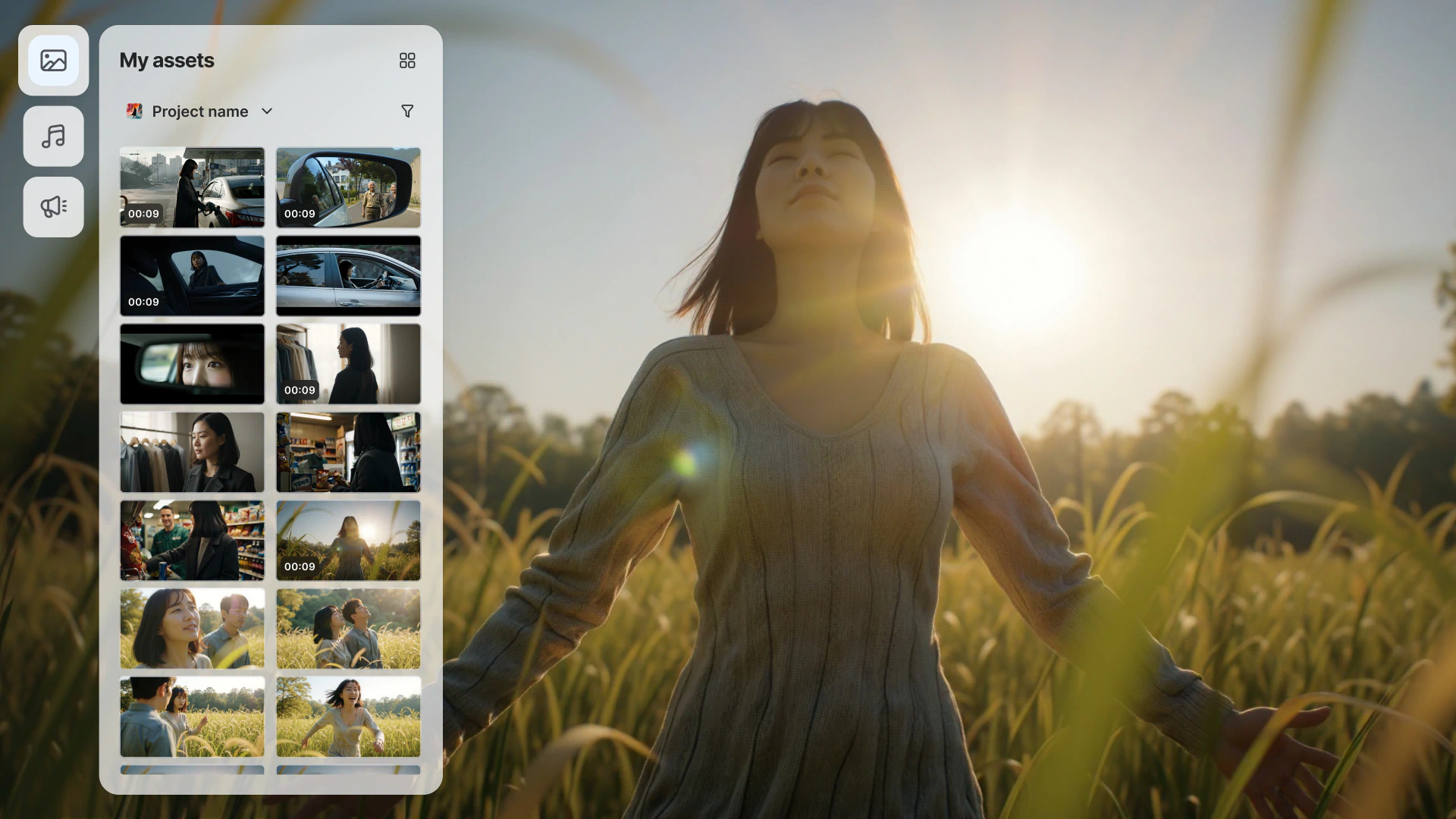The height and width of the screenshot is (819, 1456).
Task: Open the music assets sidebar tab
Action: pos(53,136)
